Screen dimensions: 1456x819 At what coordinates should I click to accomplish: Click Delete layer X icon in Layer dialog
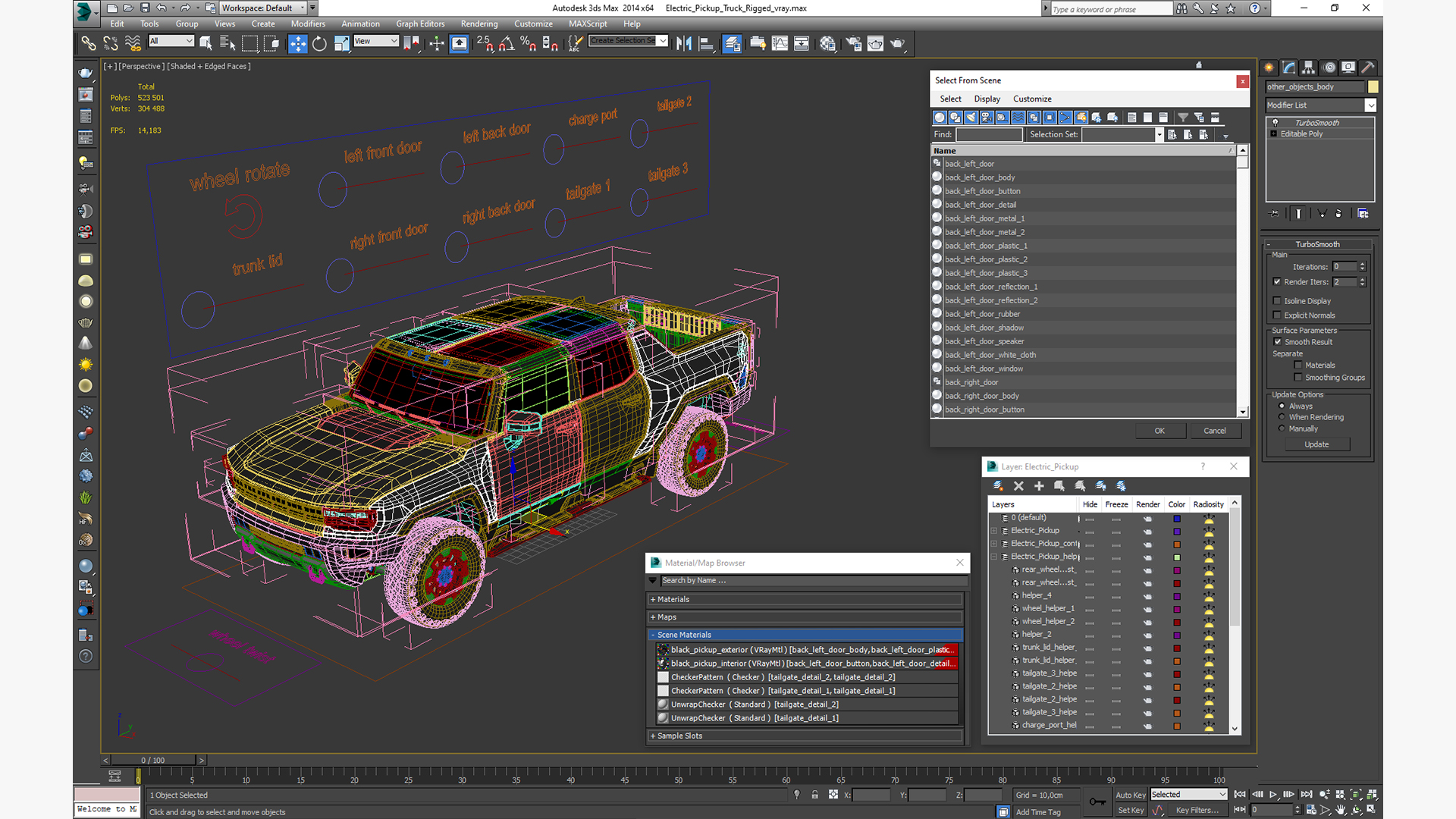pyautogui.click(x=1018, y=486)
